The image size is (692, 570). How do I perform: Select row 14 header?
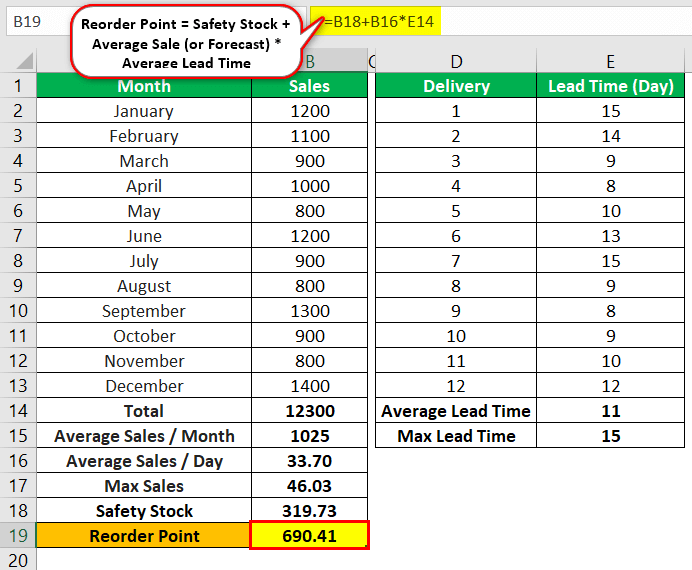click(18, 411)
